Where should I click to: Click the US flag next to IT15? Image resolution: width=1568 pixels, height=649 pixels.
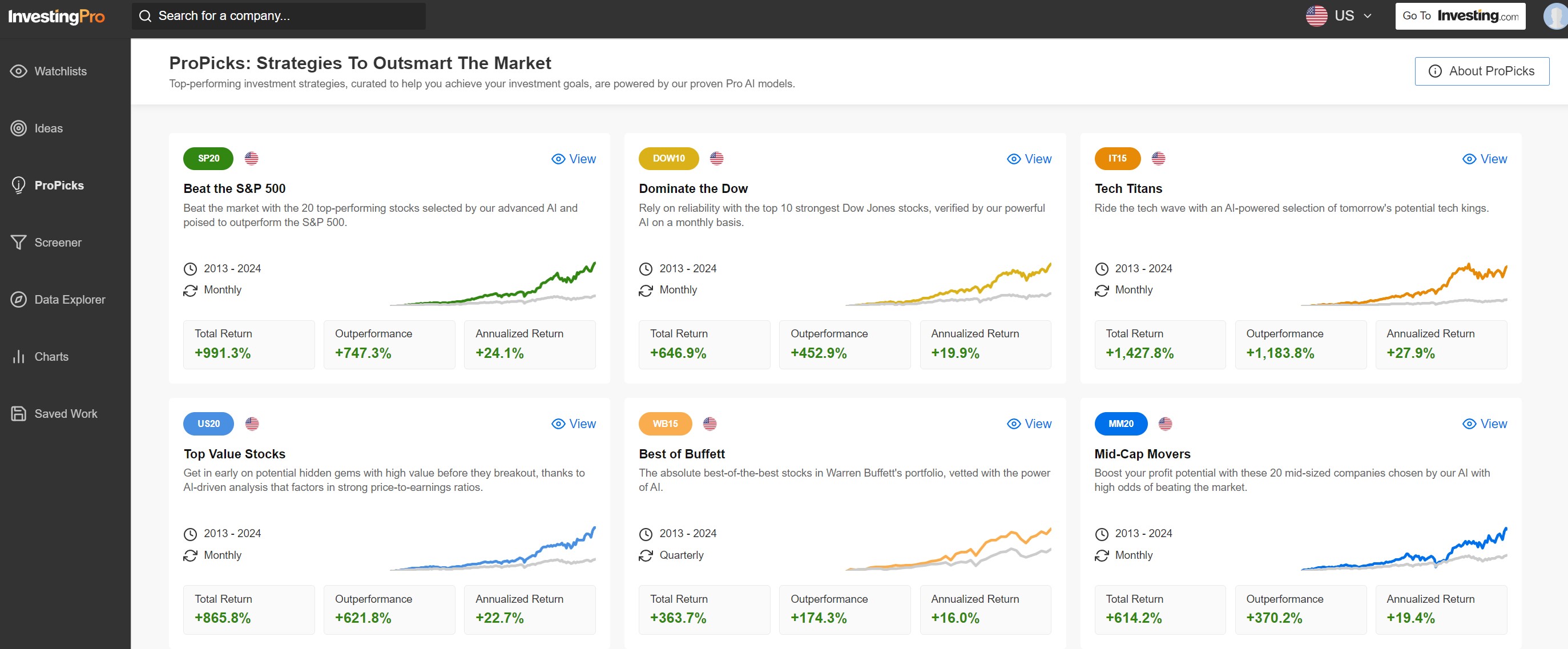point(1158,158)
